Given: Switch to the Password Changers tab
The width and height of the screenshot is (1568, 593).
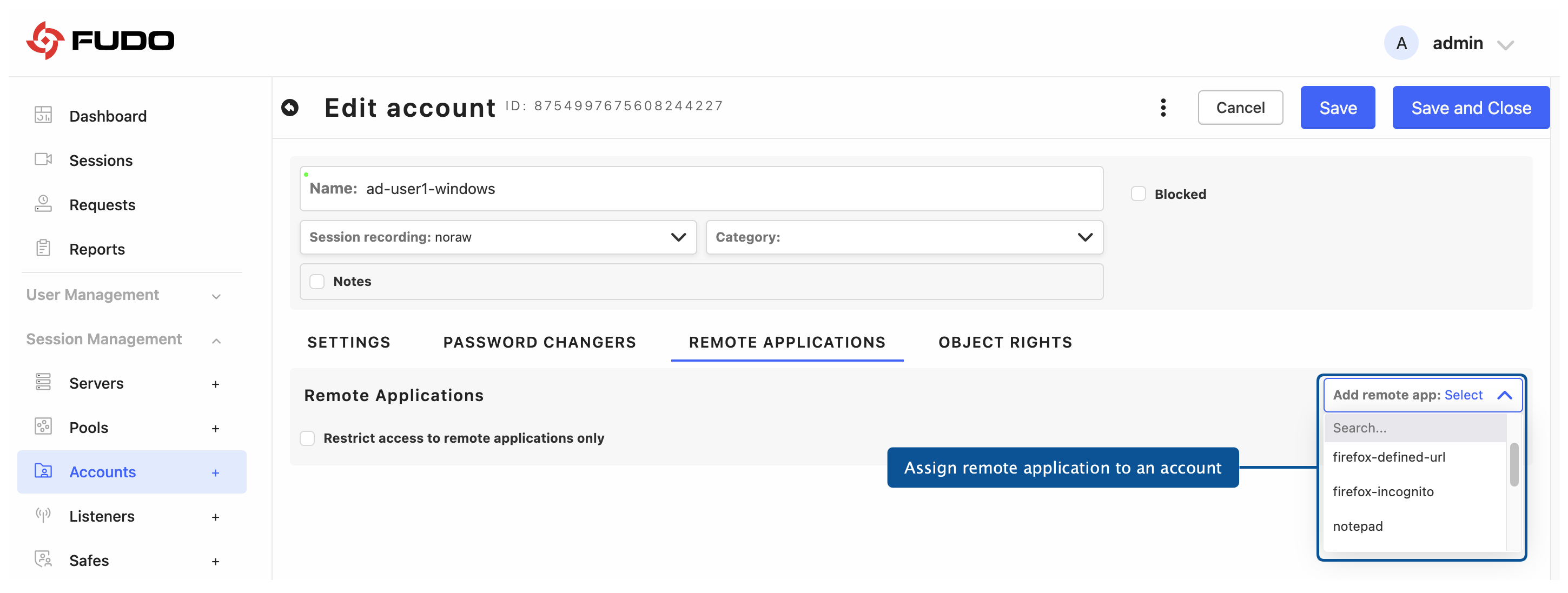Looking at the screenshot, I should pyautogui.click(x=539, y=342).
